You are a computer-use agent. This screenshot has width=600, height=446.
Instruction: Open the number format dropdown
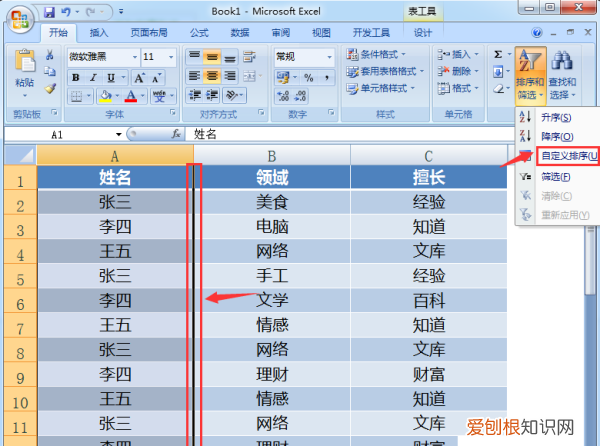pos(329,57)
